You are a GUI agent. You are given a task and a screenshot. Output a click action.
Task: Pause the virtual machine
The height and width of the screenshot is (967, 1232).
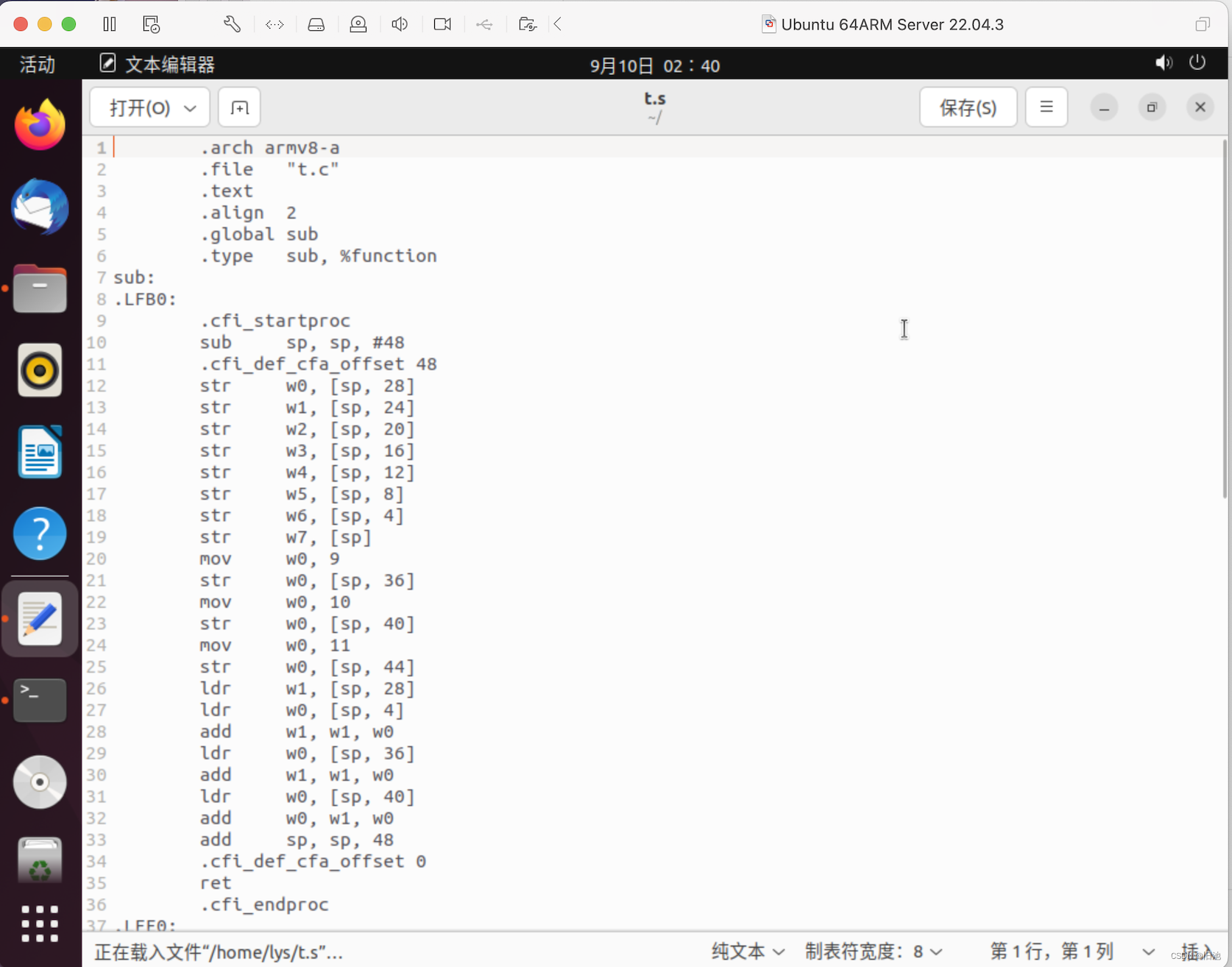110,24
